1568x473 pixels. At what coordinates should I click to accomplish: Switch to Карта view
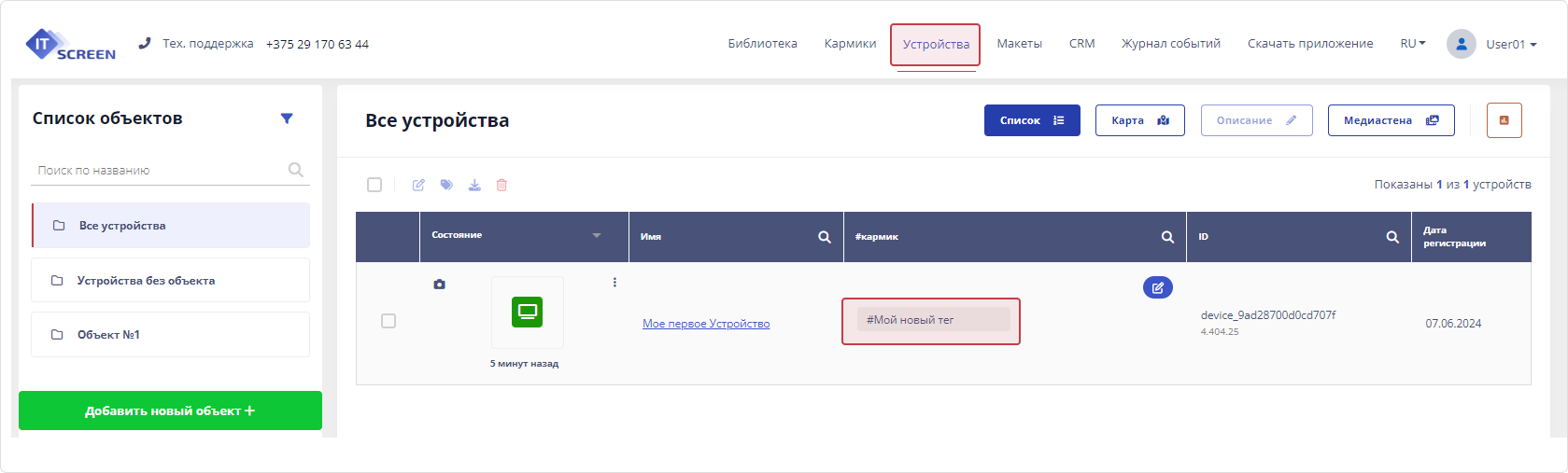point(1140,120)
